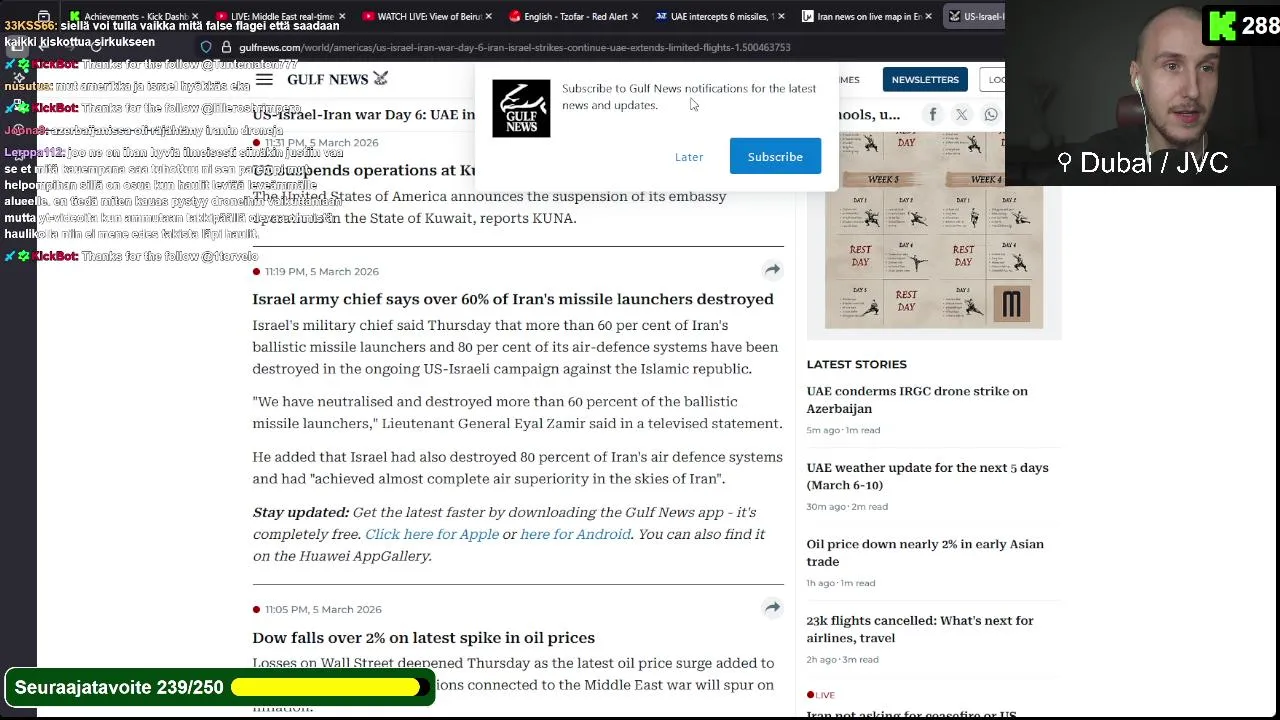Close the English - Tzofar Red Alert tab
The width and height of the screenshot is (1280, 720).
635,16
